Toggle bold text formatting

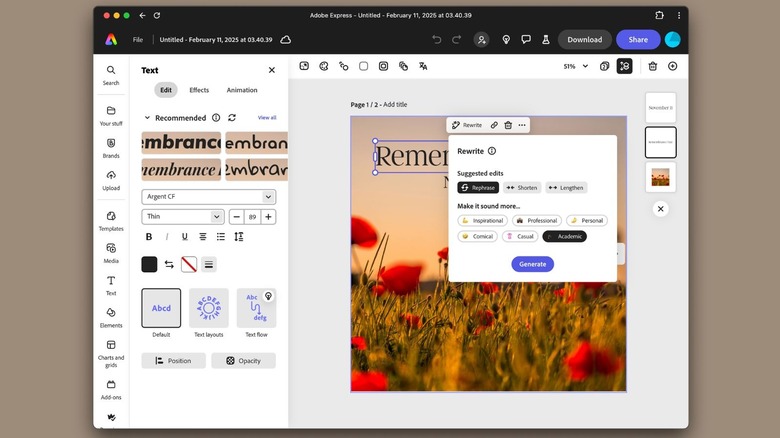click(149, 237)
